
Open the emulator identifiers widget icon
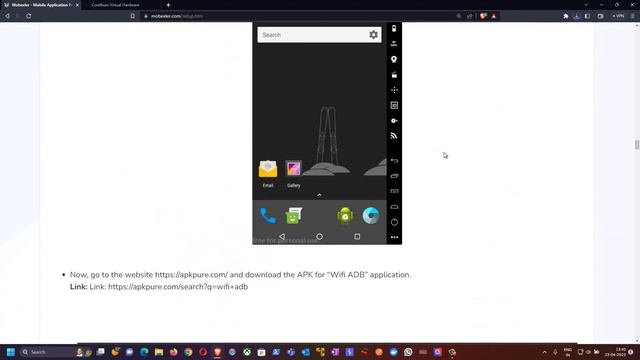pyautogui.click(x=394, y=105)
